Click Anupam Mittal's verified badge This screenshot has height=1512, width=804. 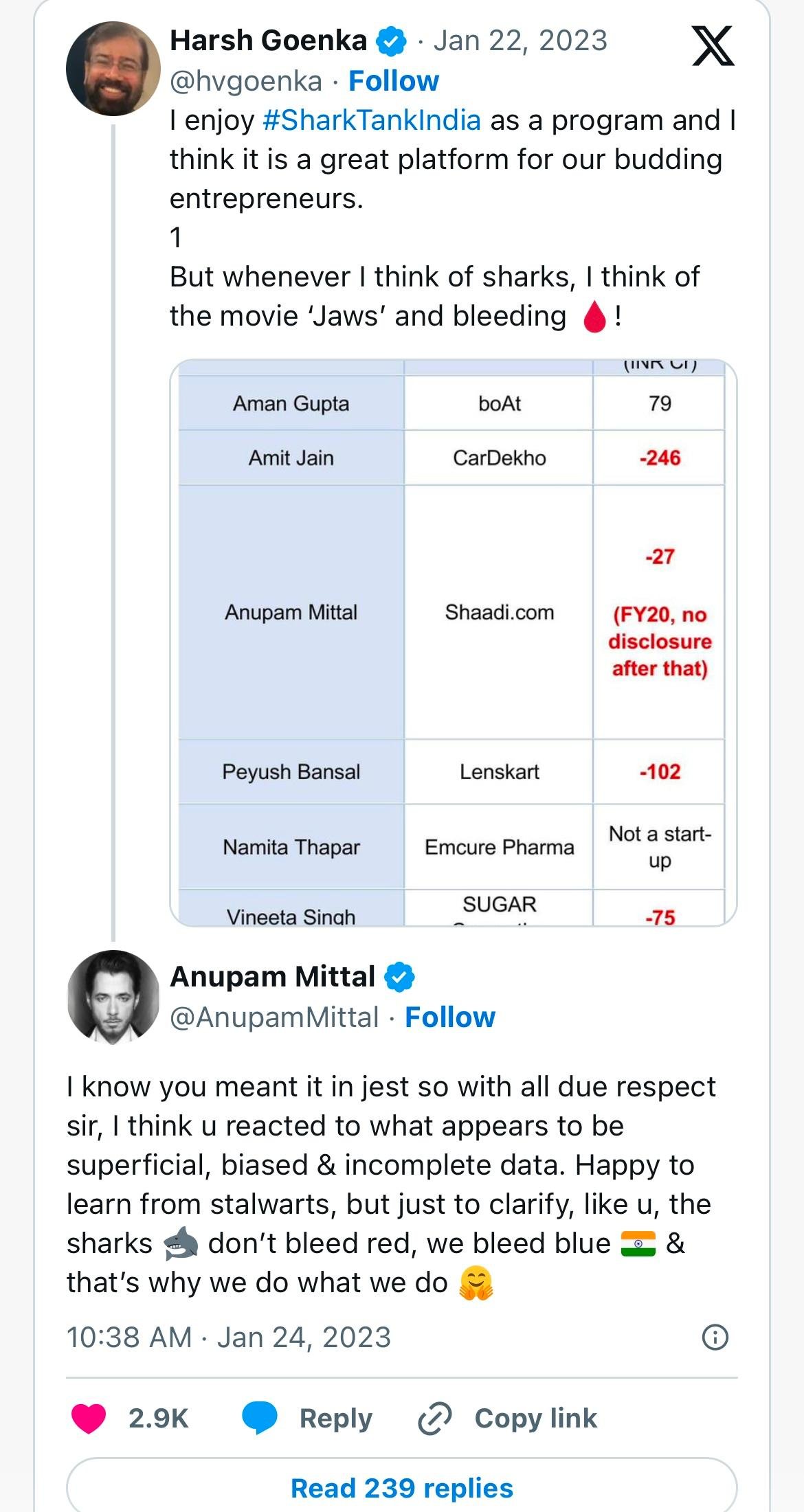pyautogui.click(x=399, y=977)
